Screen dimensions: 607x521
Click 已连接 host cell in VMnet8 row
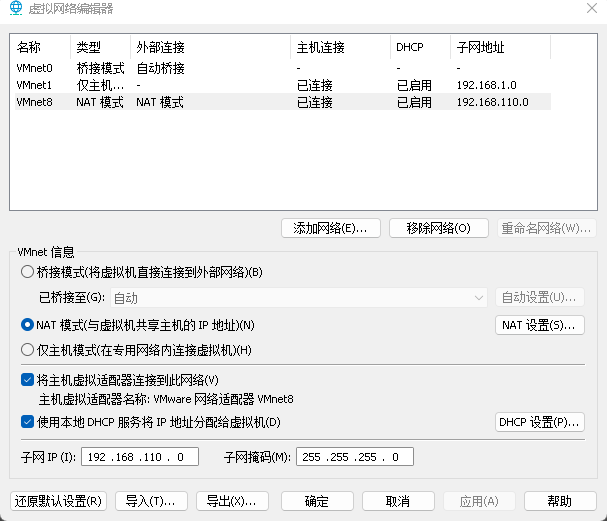point(315,102)
